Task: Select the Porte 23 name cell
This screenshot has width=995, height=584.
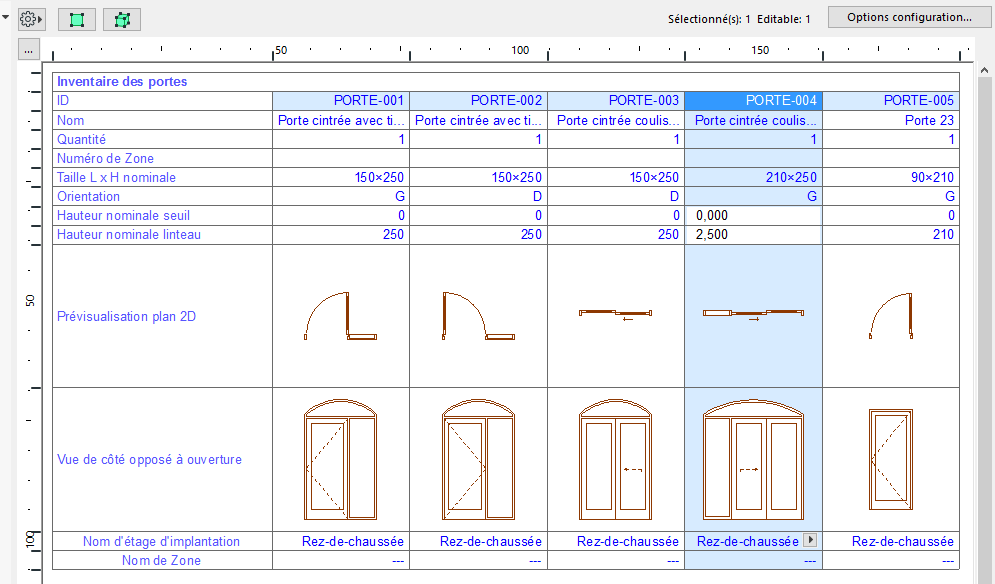Action: 890,120
